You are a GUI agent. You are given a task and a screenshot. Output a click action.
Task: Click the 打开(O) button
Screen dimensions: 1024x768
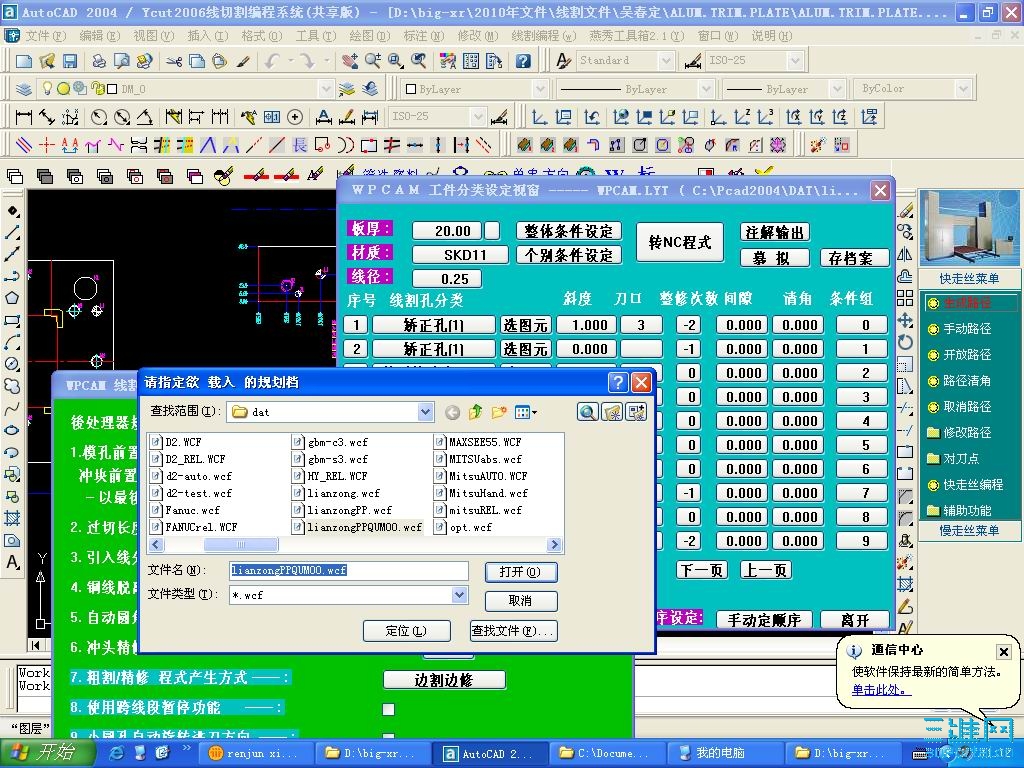(x=520, y=572)
